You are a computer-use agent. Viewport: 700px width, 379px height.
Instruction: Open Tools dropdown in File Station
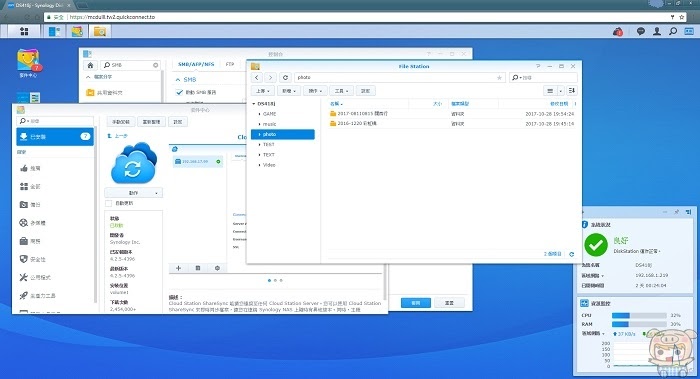[342, 91]
